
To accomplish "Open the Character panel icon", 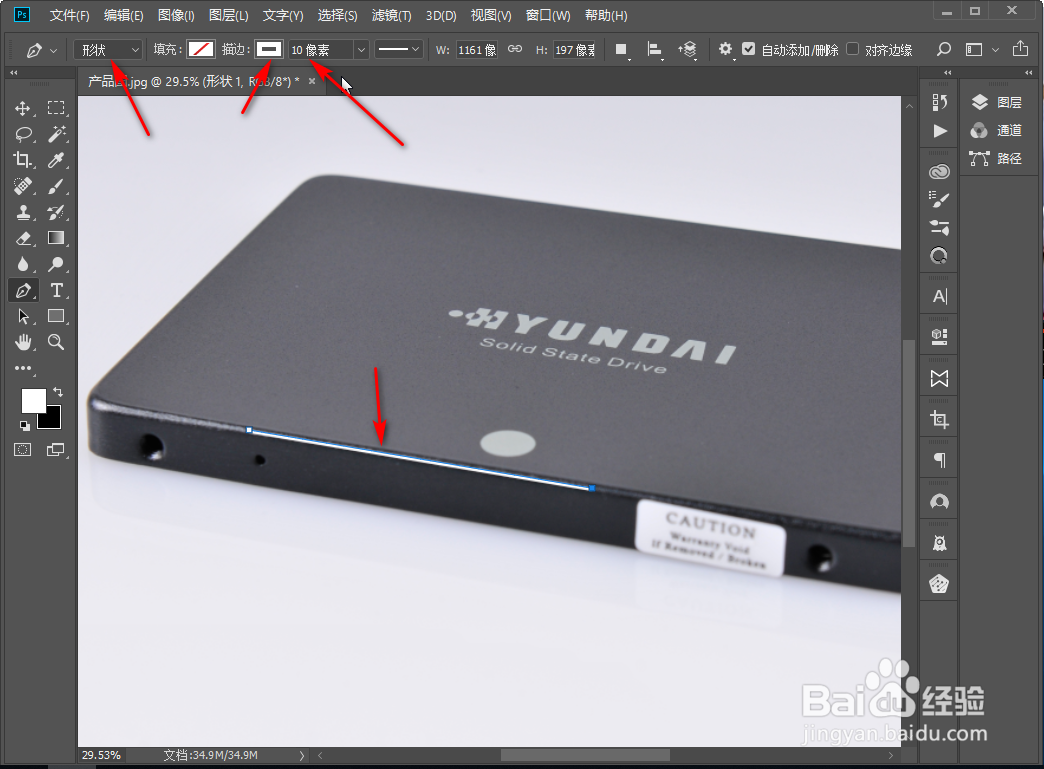I will tap(939, 296).
